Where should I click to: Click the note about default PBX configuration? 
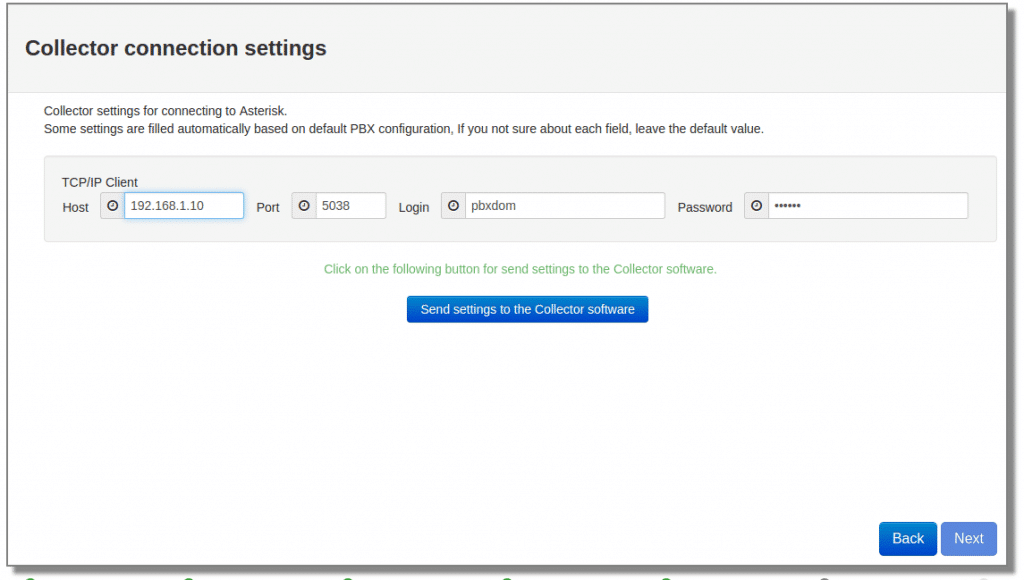[x=404, y=129]
